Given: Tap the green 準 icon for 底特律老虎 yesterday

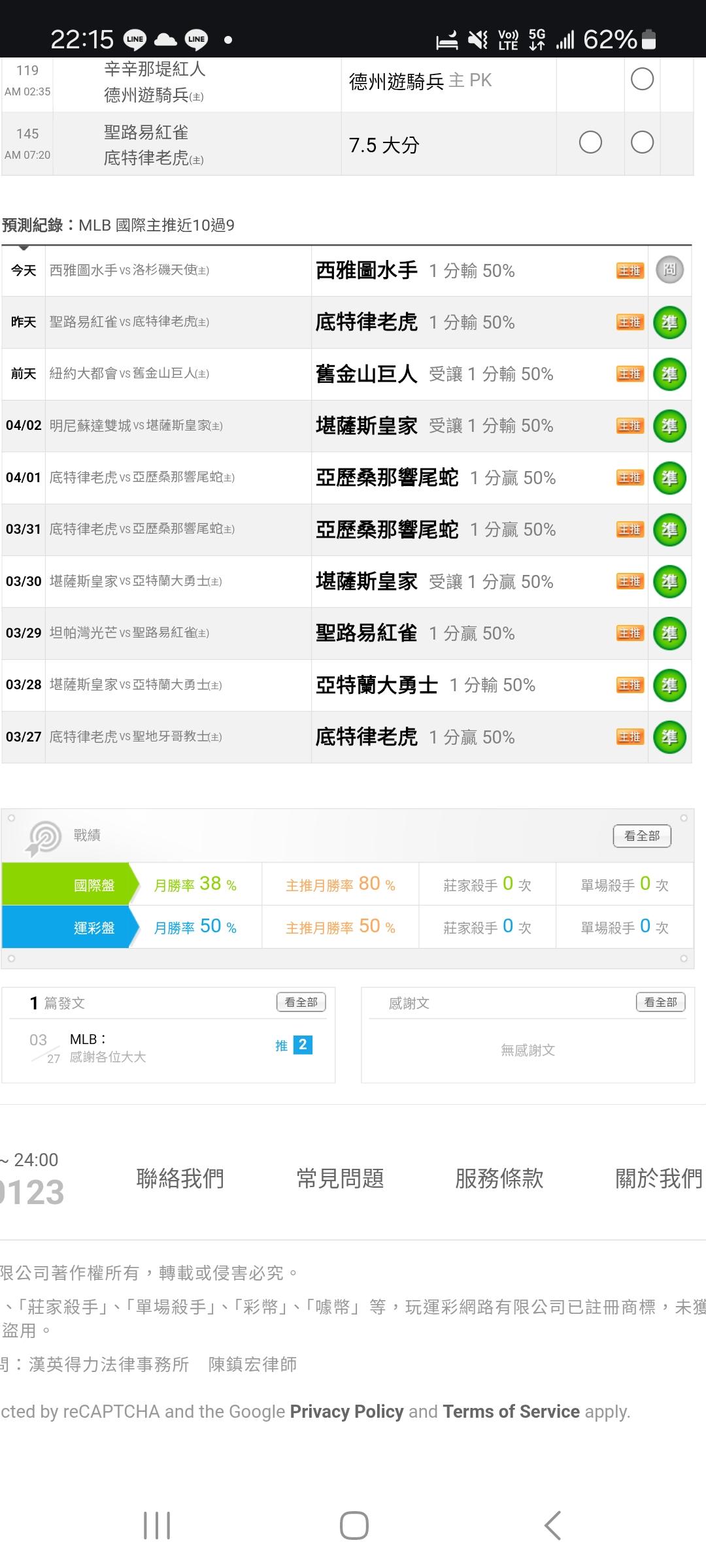Looking at the screenshot, I should pyautogui.click(x=669, y=323).
